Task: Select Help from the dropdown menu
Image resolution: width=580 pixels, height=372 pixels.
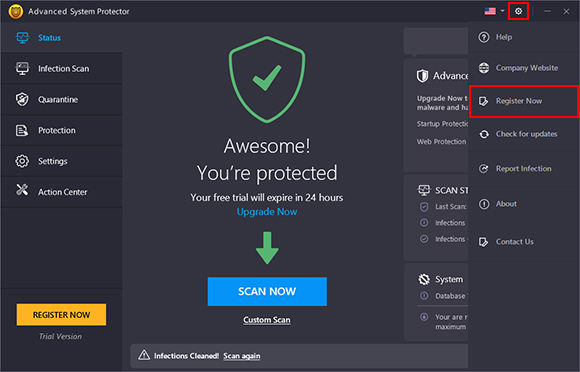Action: pyautogui.click(x=523, y=37)
